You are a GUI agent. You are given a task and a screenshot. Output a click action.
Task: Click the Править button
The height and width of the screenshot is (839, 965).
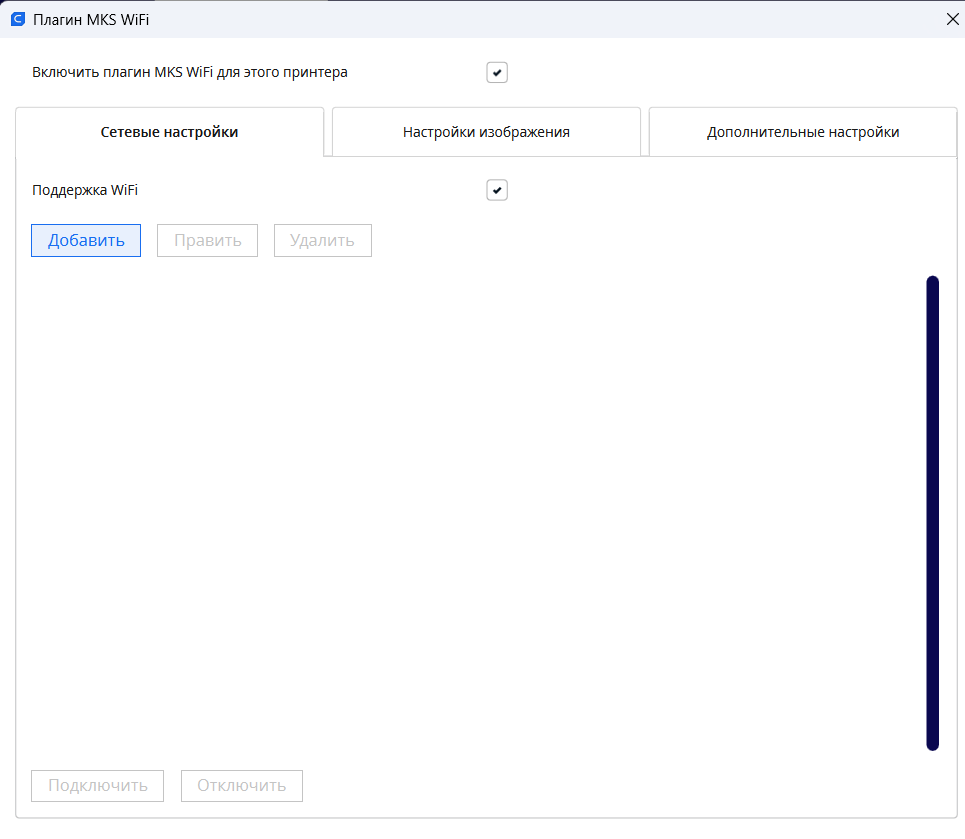click(207, 240)
